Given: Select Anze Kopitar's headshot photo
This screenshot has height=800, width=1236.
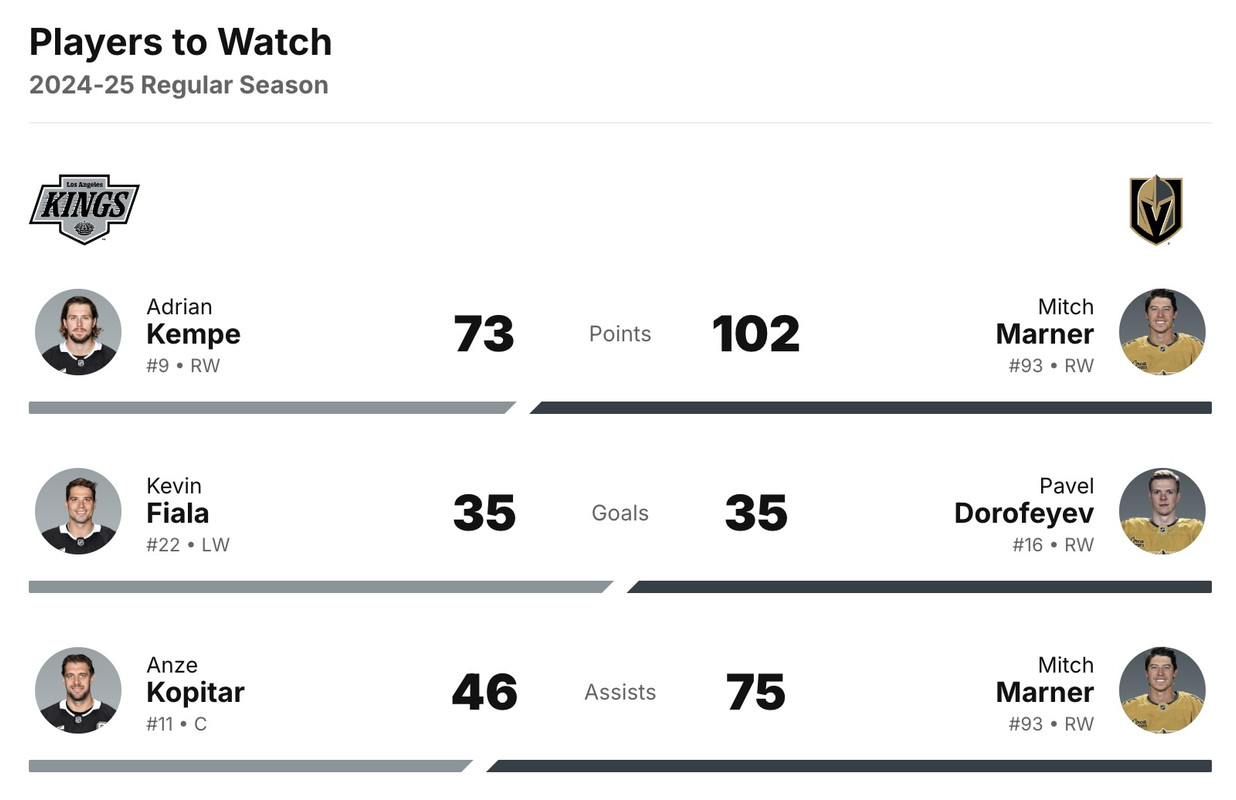Looking at the screenshot, I should (78, 690).
